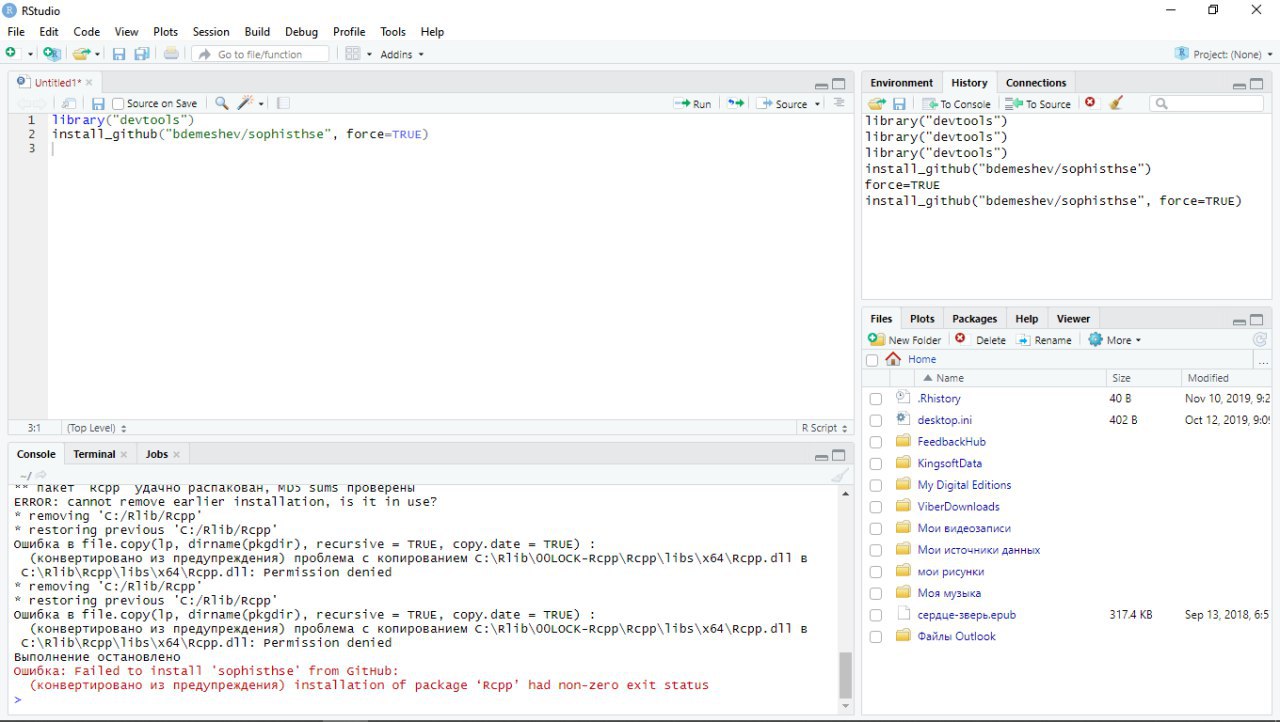Open Find/Replace magnifier in editor toolbar
The width and height of the screenshot is (1280, 722).
(x=221, y=104)
